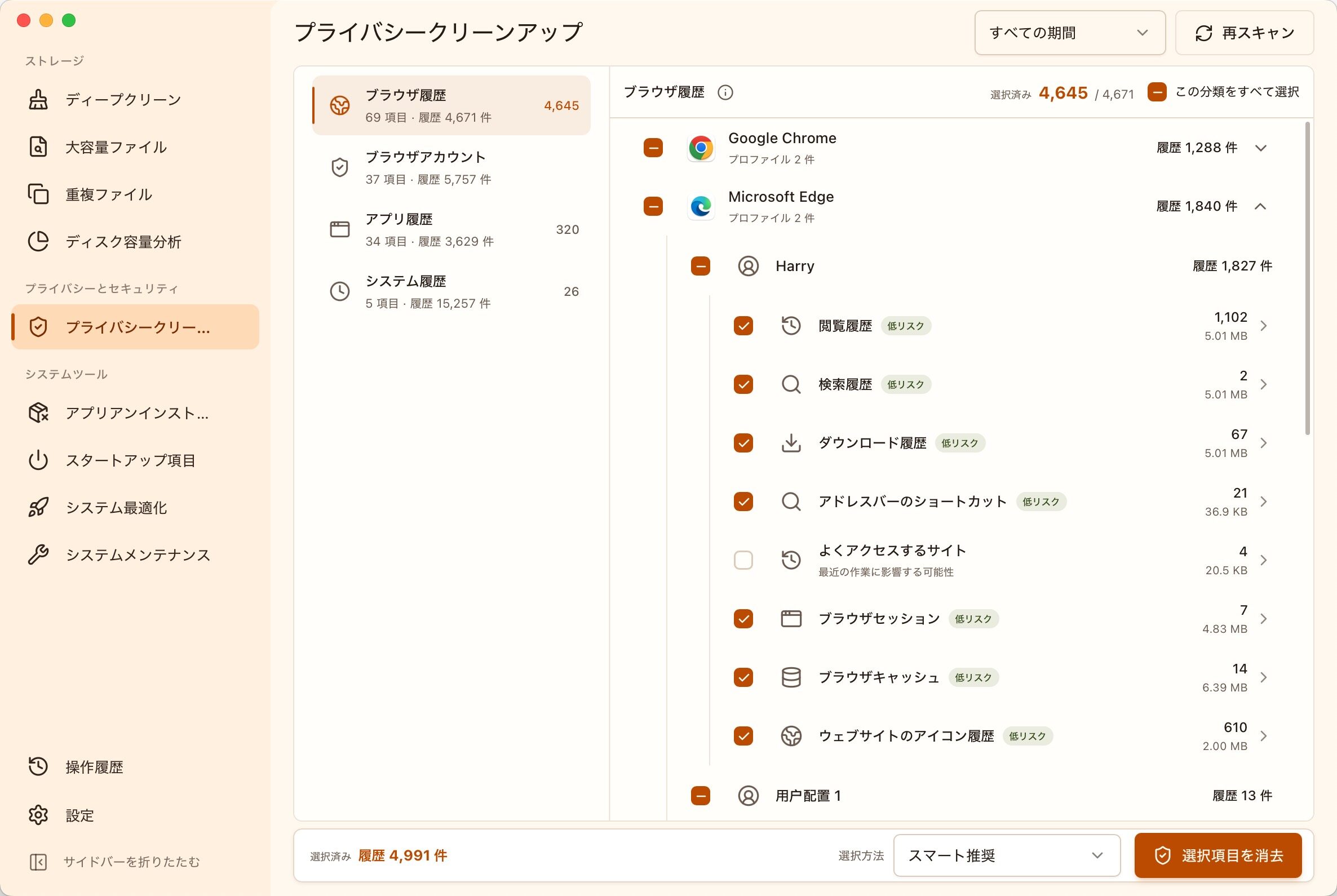1337x896 pixels.
Task: Open the すべての期間 period dropdown
Action: [x=1070, y=33]
